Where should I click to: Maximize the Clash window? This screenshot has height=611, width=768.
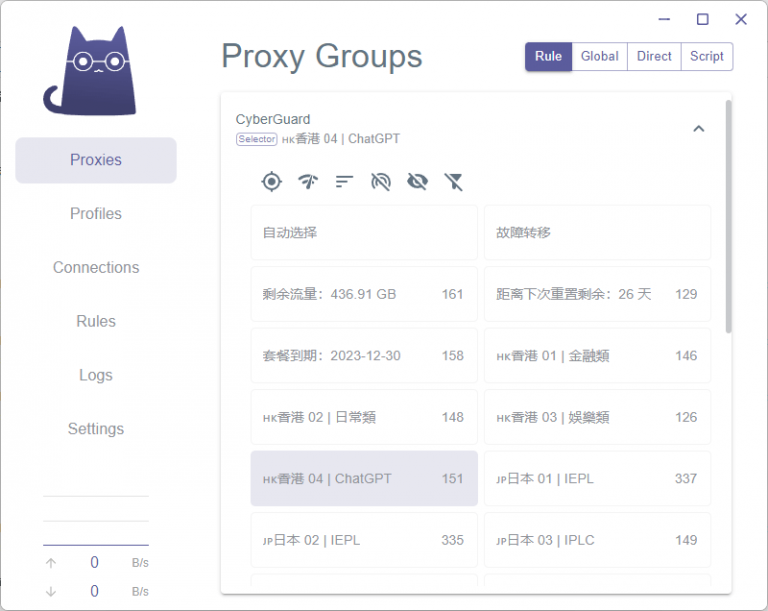pyautogui.click(x=702, y=19)
